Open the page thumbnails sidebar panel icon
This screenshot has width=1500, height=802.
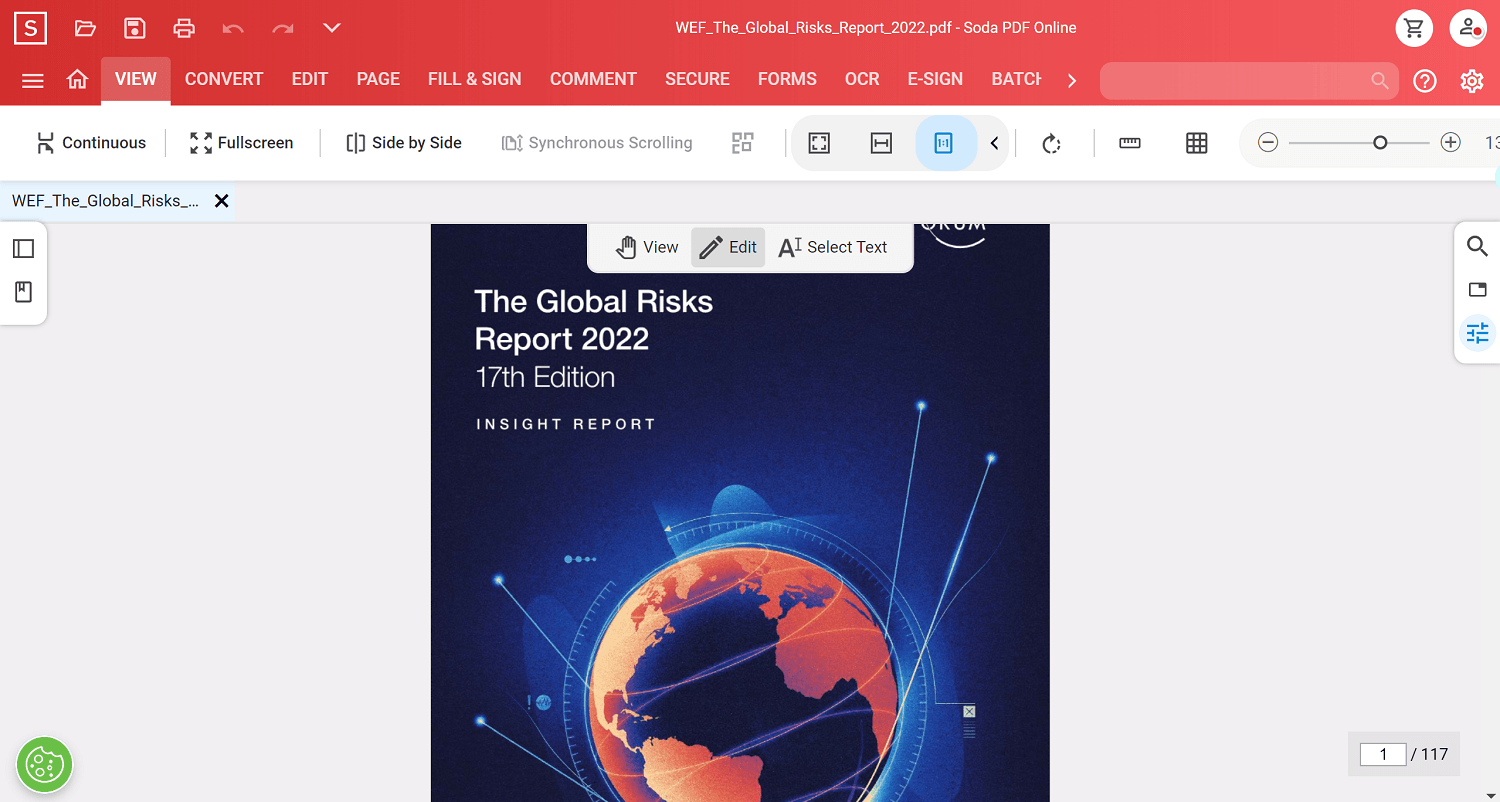(23, 249)
